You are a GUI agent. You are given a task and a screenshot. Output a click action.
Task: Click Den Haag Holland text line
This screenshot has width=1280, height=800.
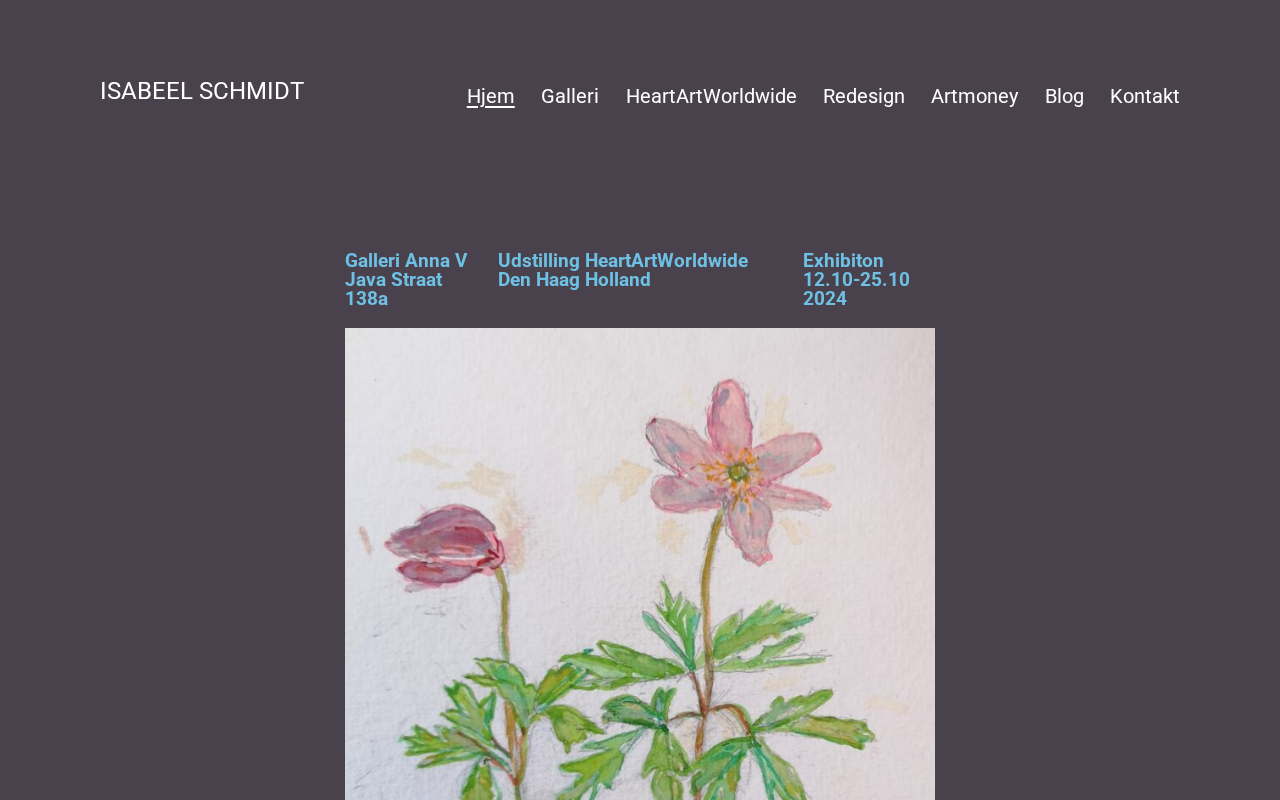click(574, 280)
